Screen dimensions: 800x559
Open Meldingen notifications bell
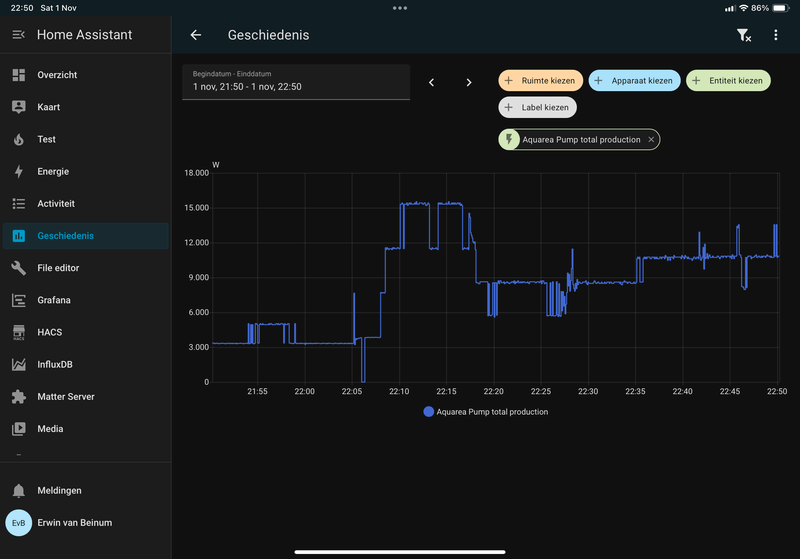[18, 491]
